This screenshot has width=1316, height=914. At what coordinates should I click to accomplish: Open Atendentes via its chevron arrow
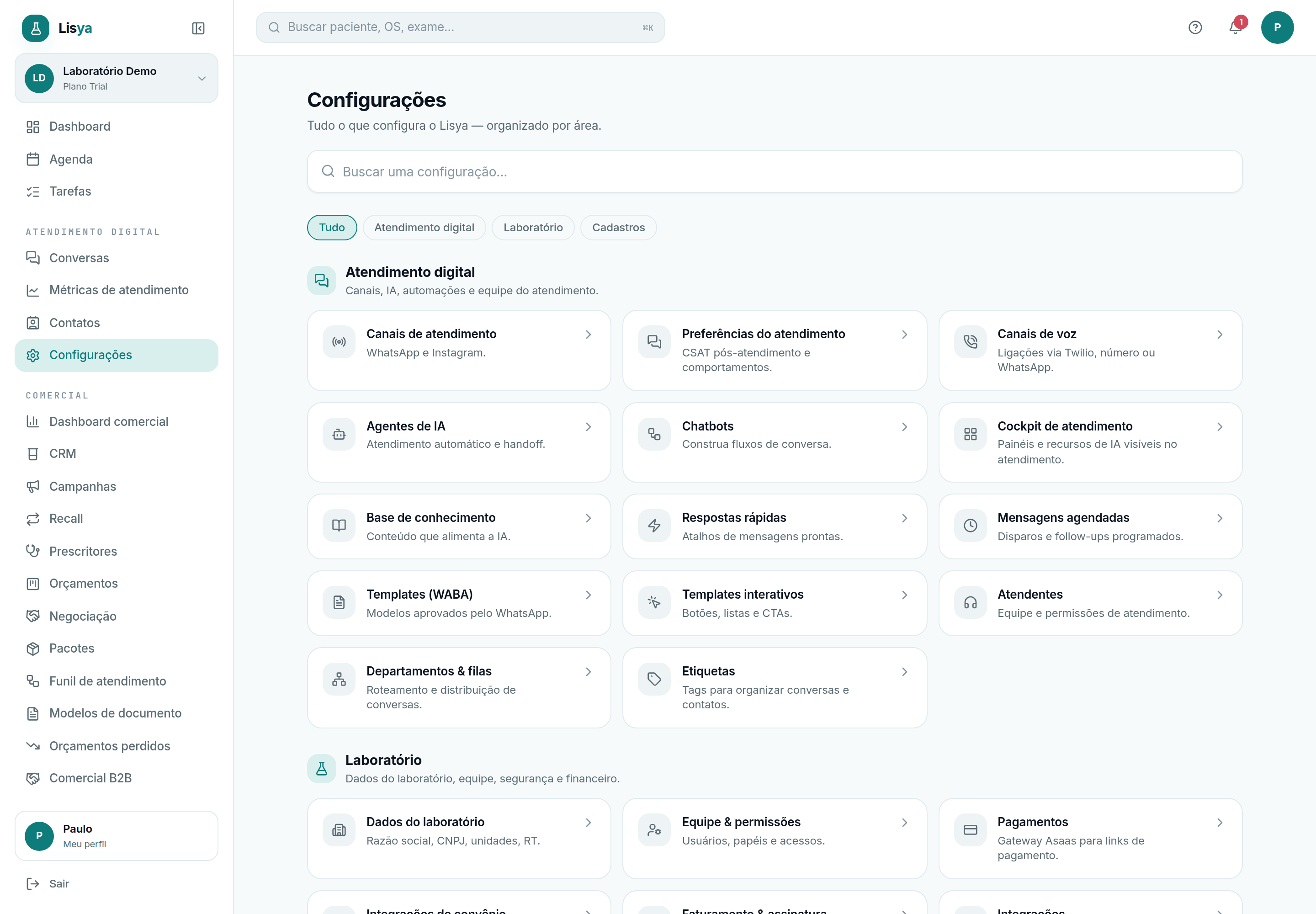(x=1220, y=595)
